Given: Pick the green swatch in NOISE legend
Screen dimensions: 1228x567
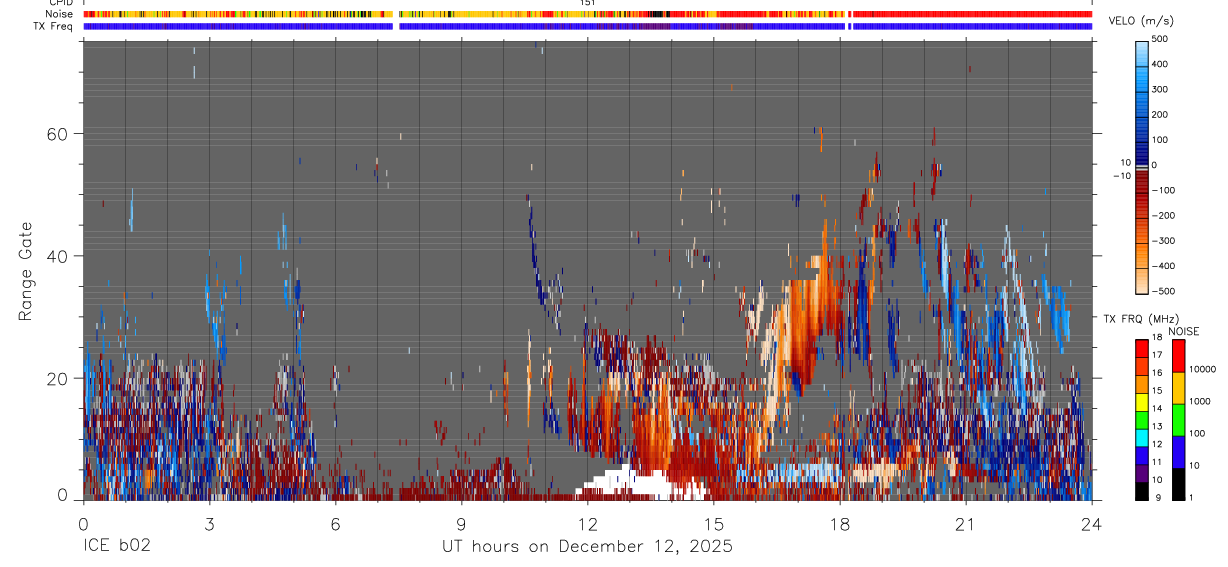Looking at the screenshot, I should tap(1179, 420).
